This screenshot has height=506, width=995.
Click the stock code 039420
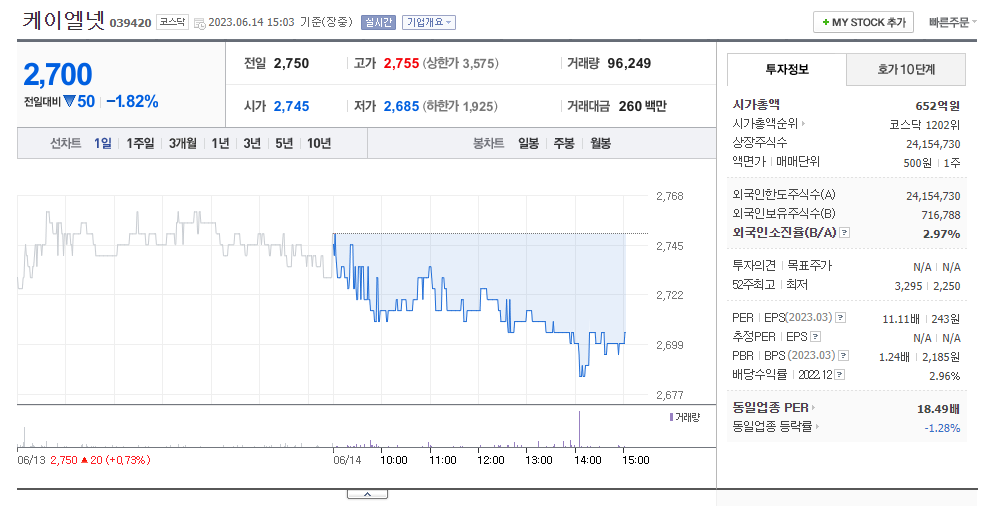pos(131,23)
